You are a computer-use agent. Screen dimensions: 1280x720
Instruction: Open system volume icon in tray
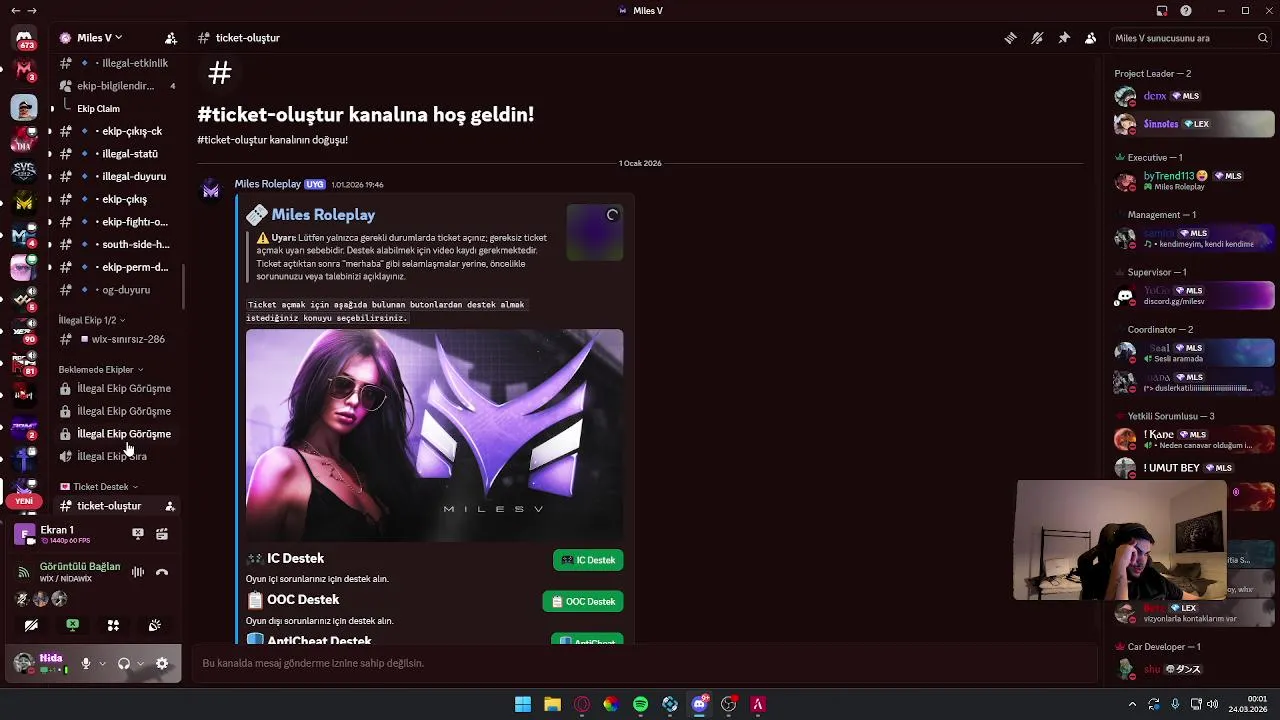[1212, 704]
